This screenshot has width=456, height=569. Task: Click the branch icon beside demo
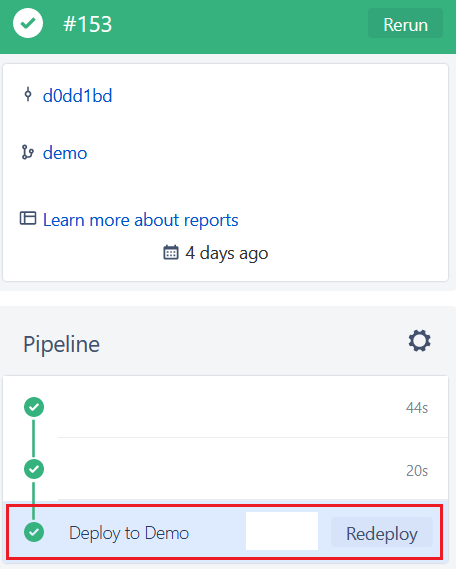click(28, 152)
